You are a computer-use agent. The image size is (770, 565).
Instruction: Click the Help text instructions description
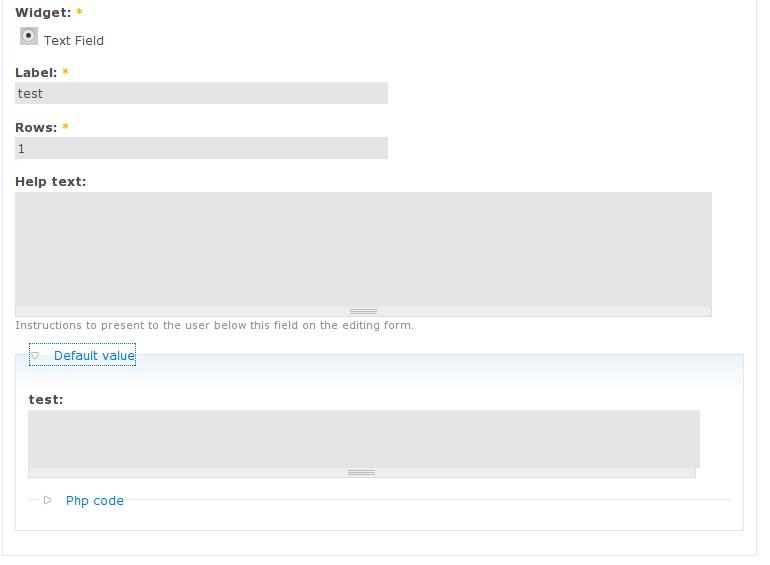214,325
